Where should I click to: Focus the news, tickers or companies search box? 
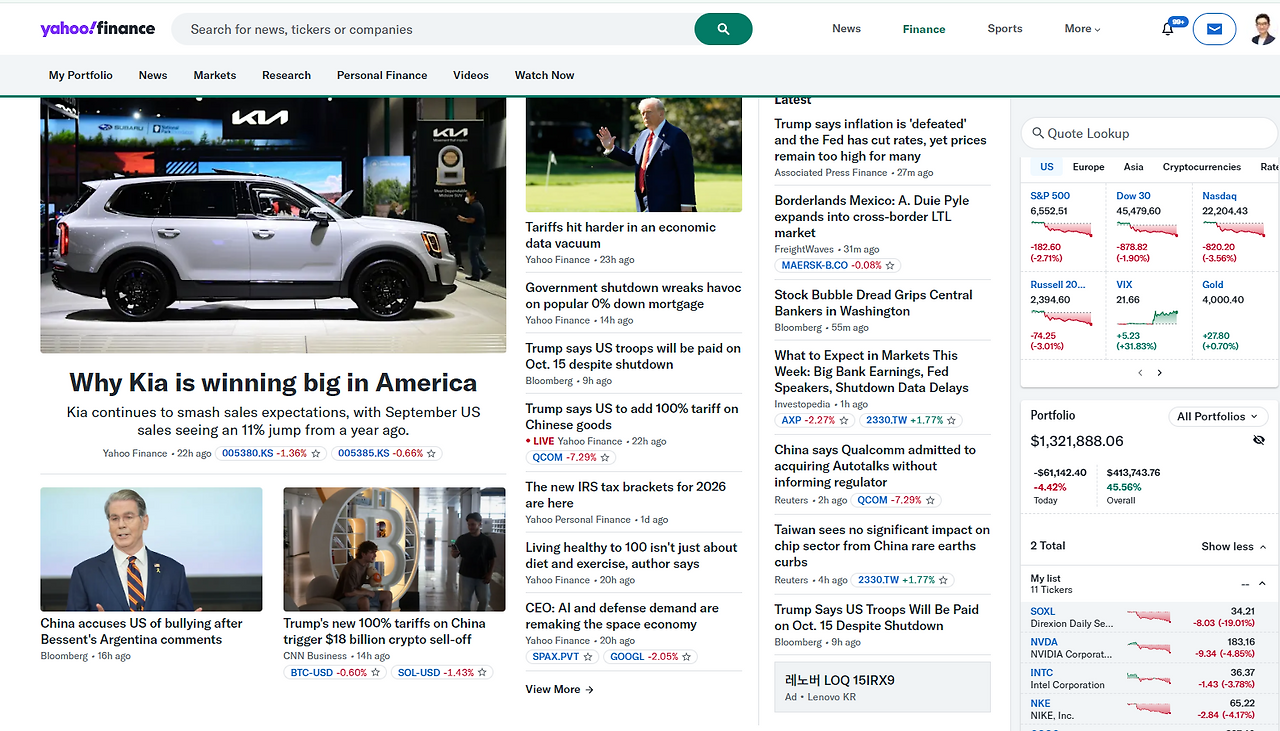point(433,29)
